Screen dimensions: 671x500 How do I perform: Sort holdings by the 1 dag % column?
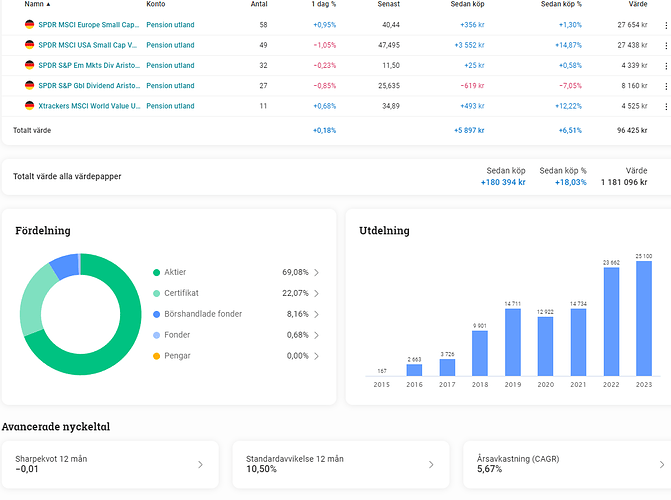pos(324,4)
